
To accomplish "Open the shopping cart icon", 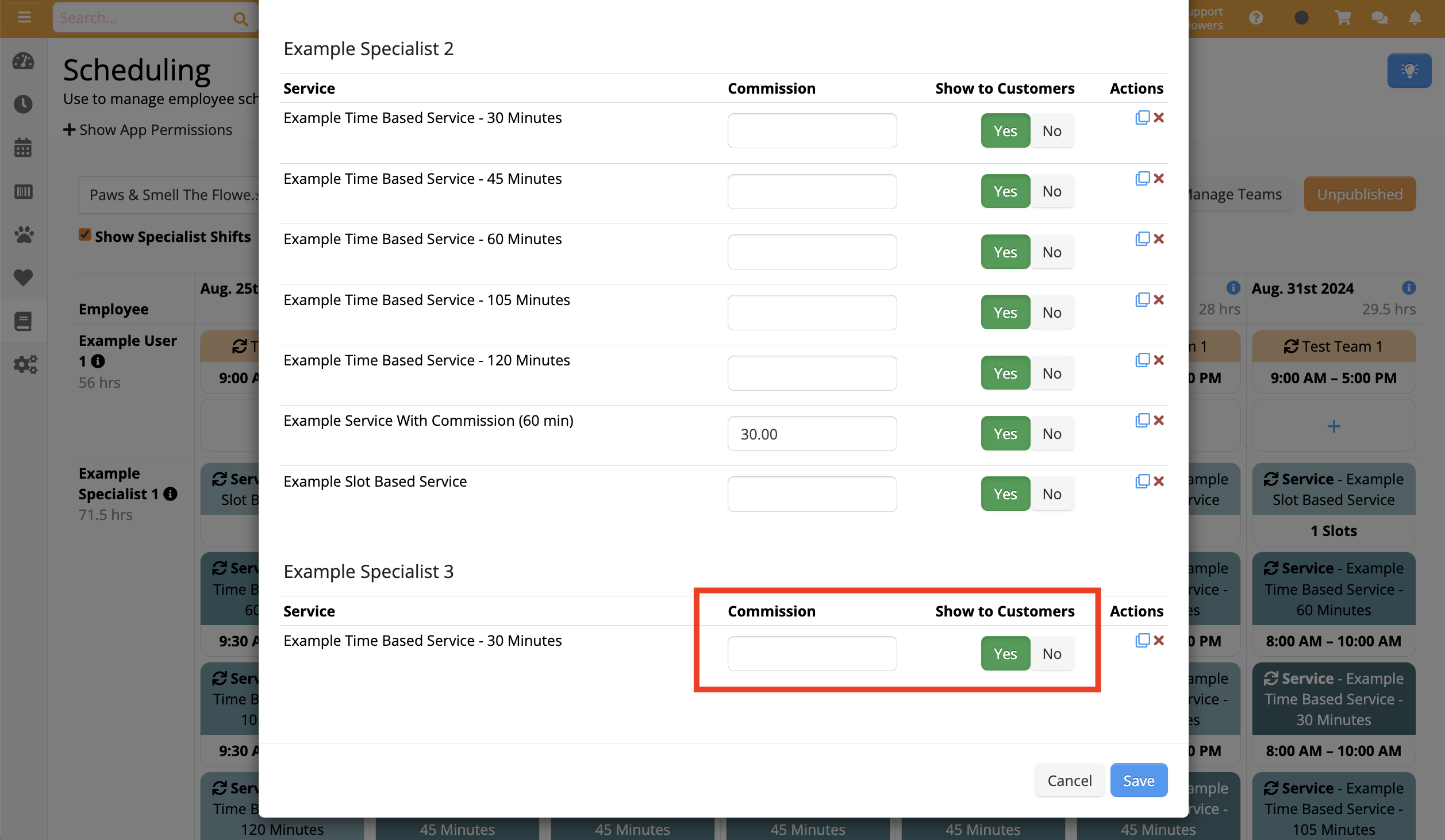I will coord(1343,18).
